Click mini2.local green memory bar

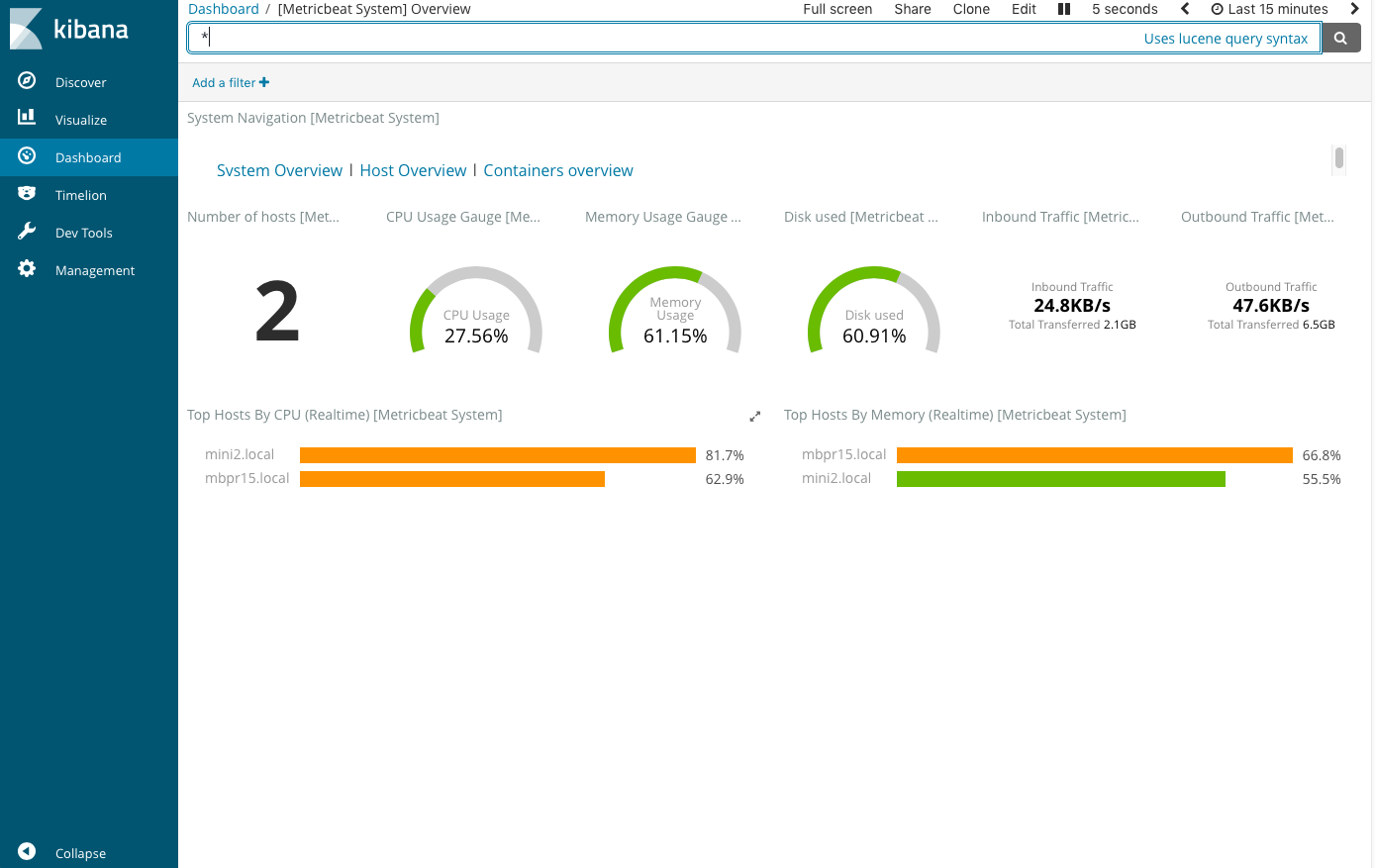[1061, 479]
